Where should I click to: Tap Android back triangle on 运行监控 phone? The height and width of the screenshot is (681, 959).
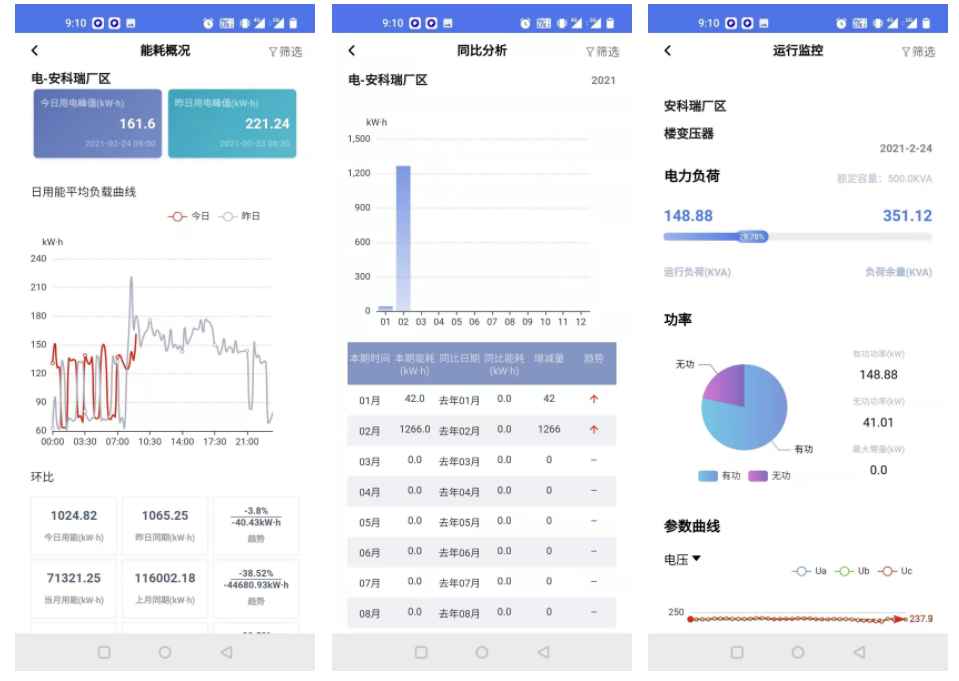[x=859, y=652]
